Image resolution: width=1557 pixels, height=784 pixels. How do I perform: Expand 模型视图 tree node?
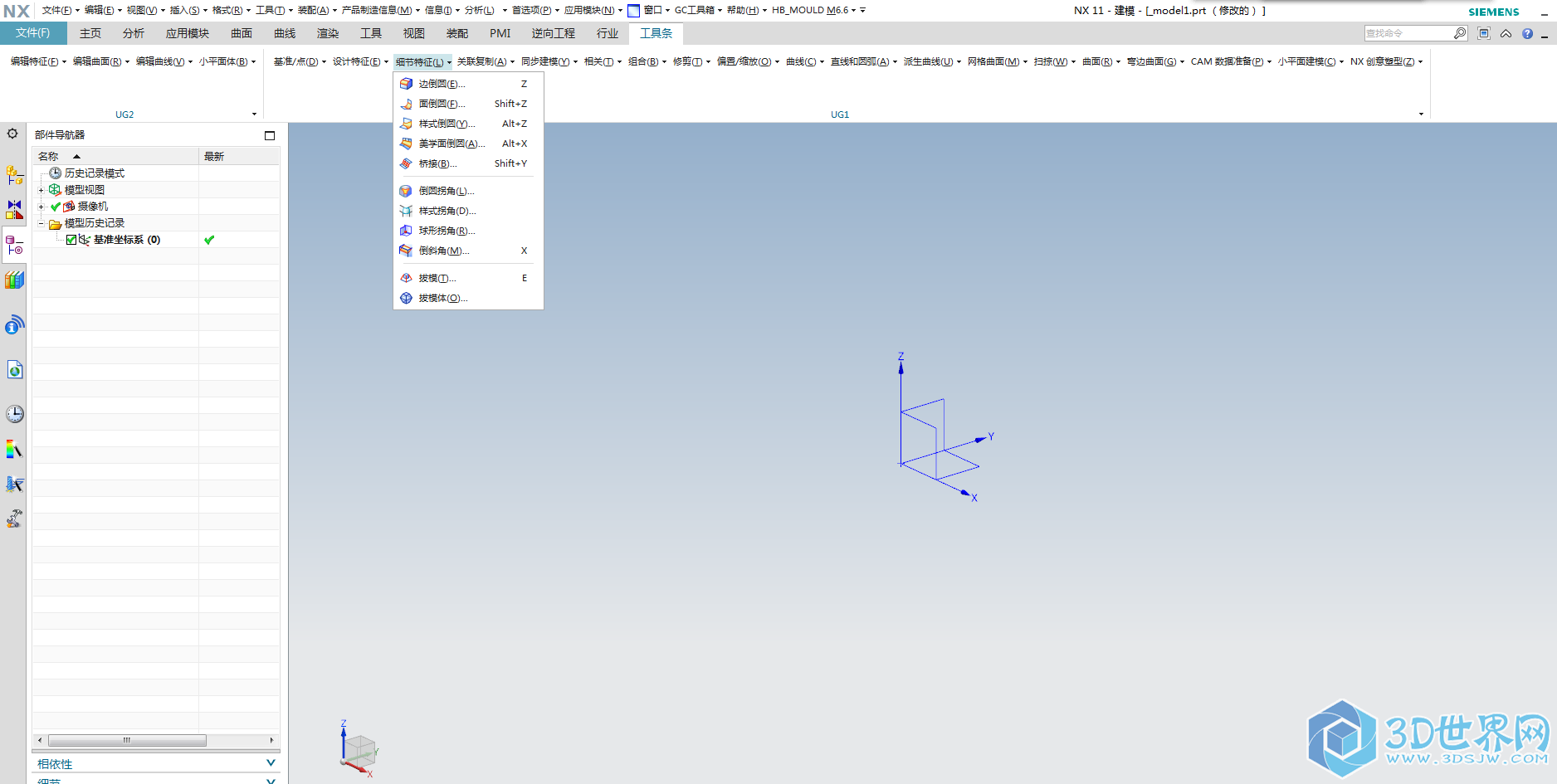pos(41,190)
